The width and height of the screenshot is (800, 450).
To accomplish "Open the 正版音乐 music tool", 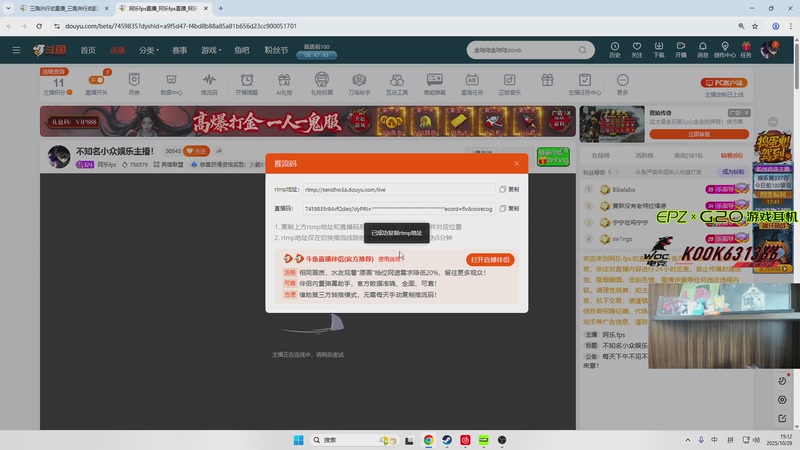I will coord(509,84).
